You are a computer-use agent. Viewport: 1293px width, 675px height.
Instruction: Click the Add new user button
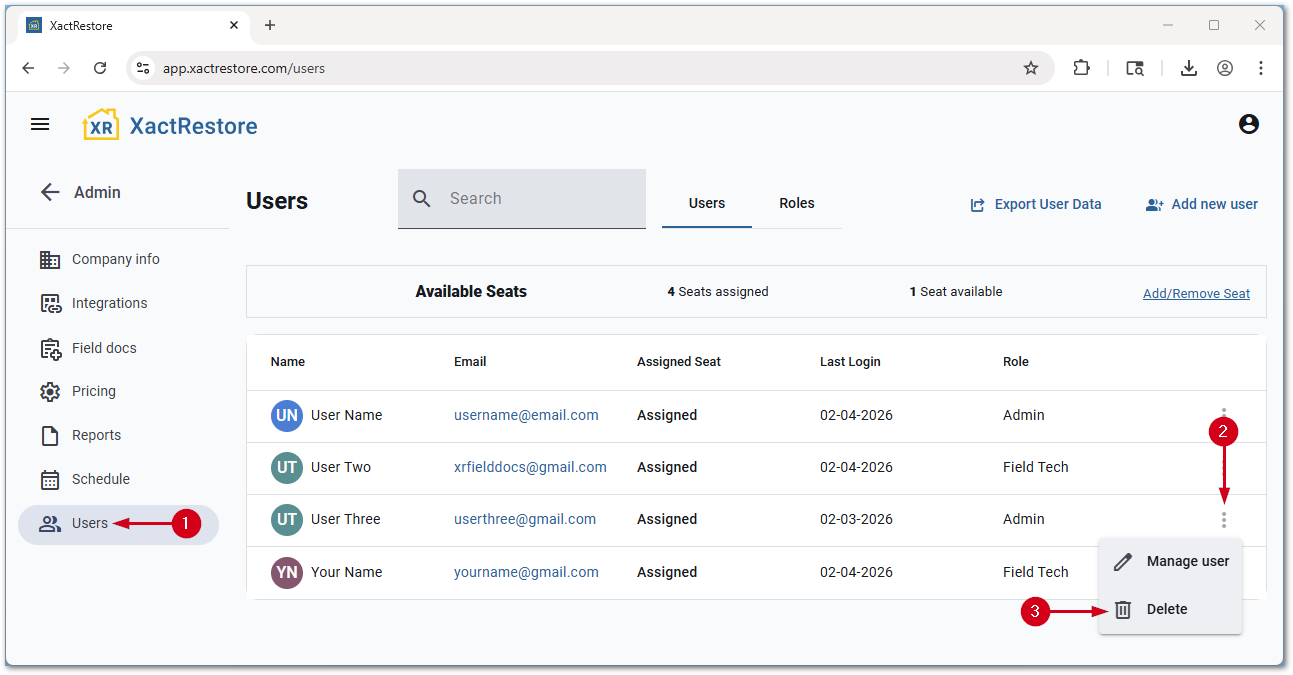1202,204
